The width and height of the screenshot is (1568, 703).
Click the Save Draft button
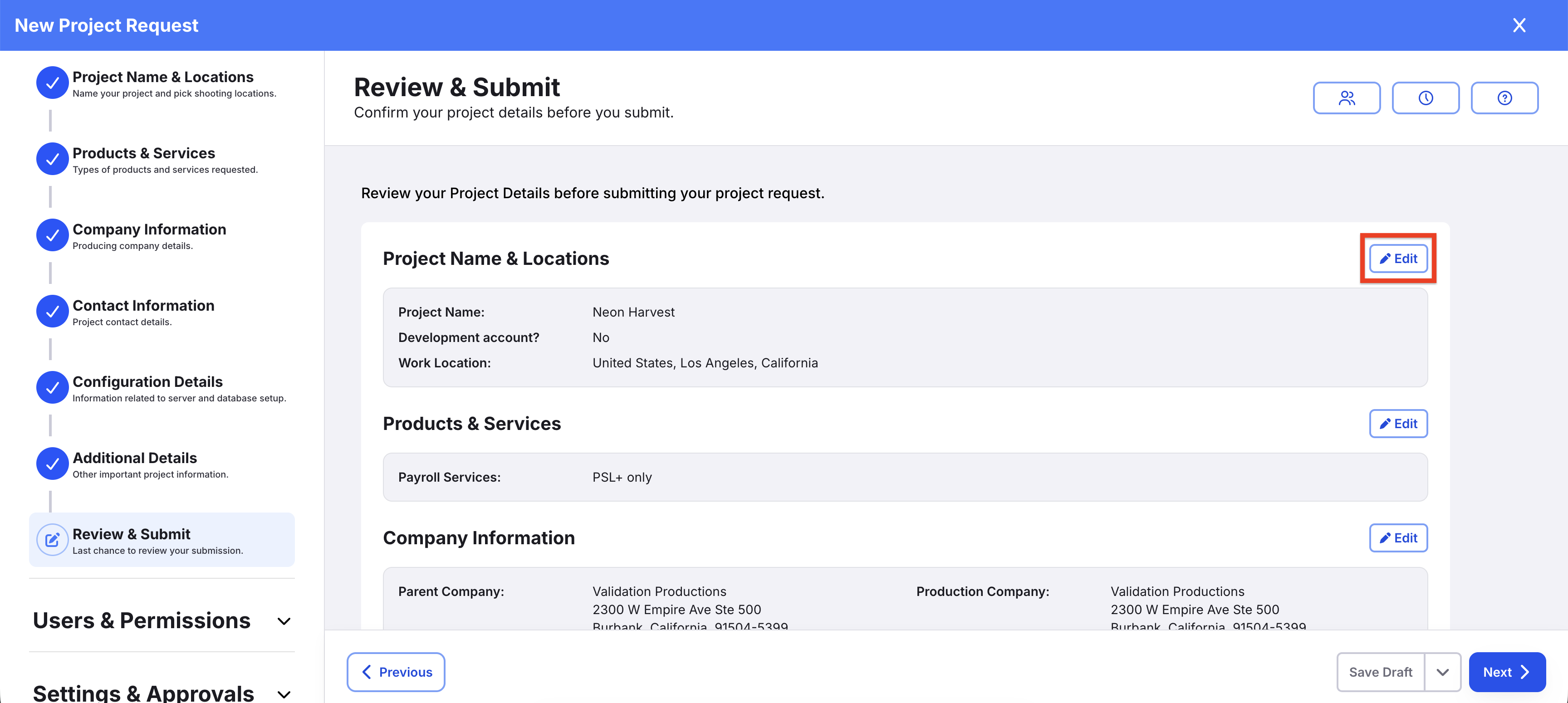click(x=1381, y=672)
